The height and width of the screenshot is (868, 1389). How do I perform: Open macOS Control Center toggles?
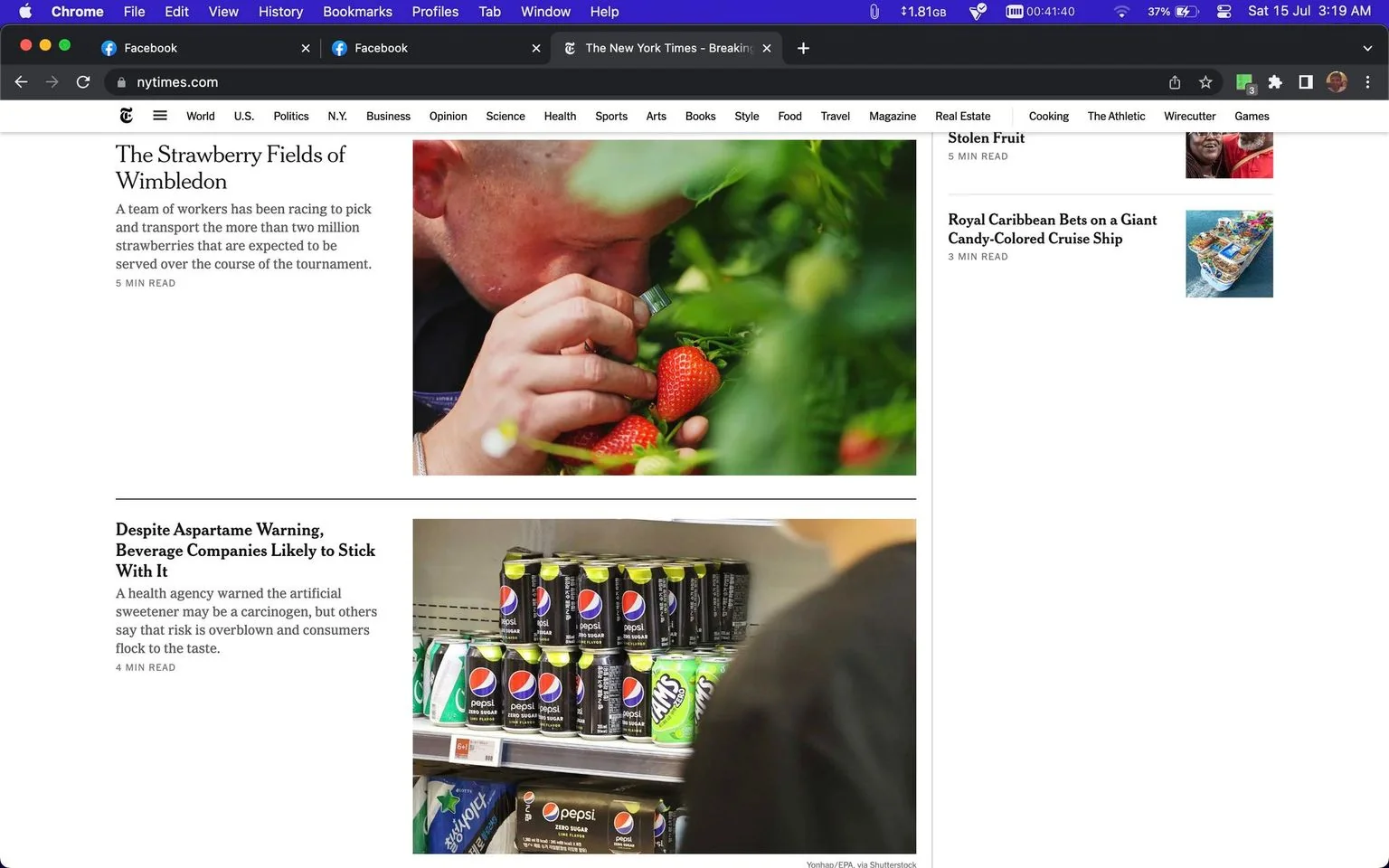pyautogui.click(x=1224, y=12)
